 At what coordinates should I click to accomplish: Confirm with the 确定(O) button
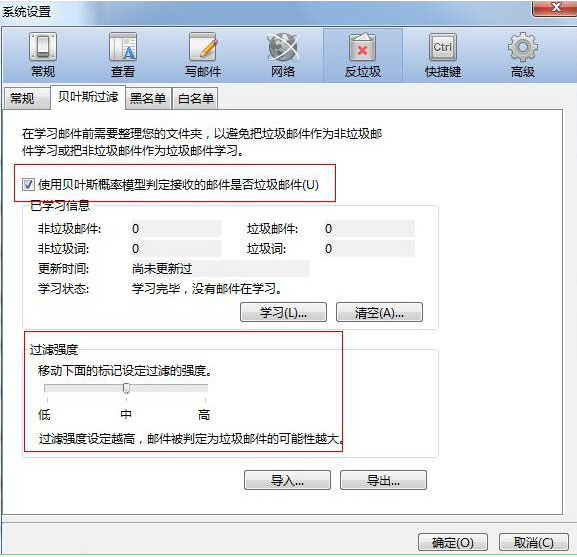(453, 542)
